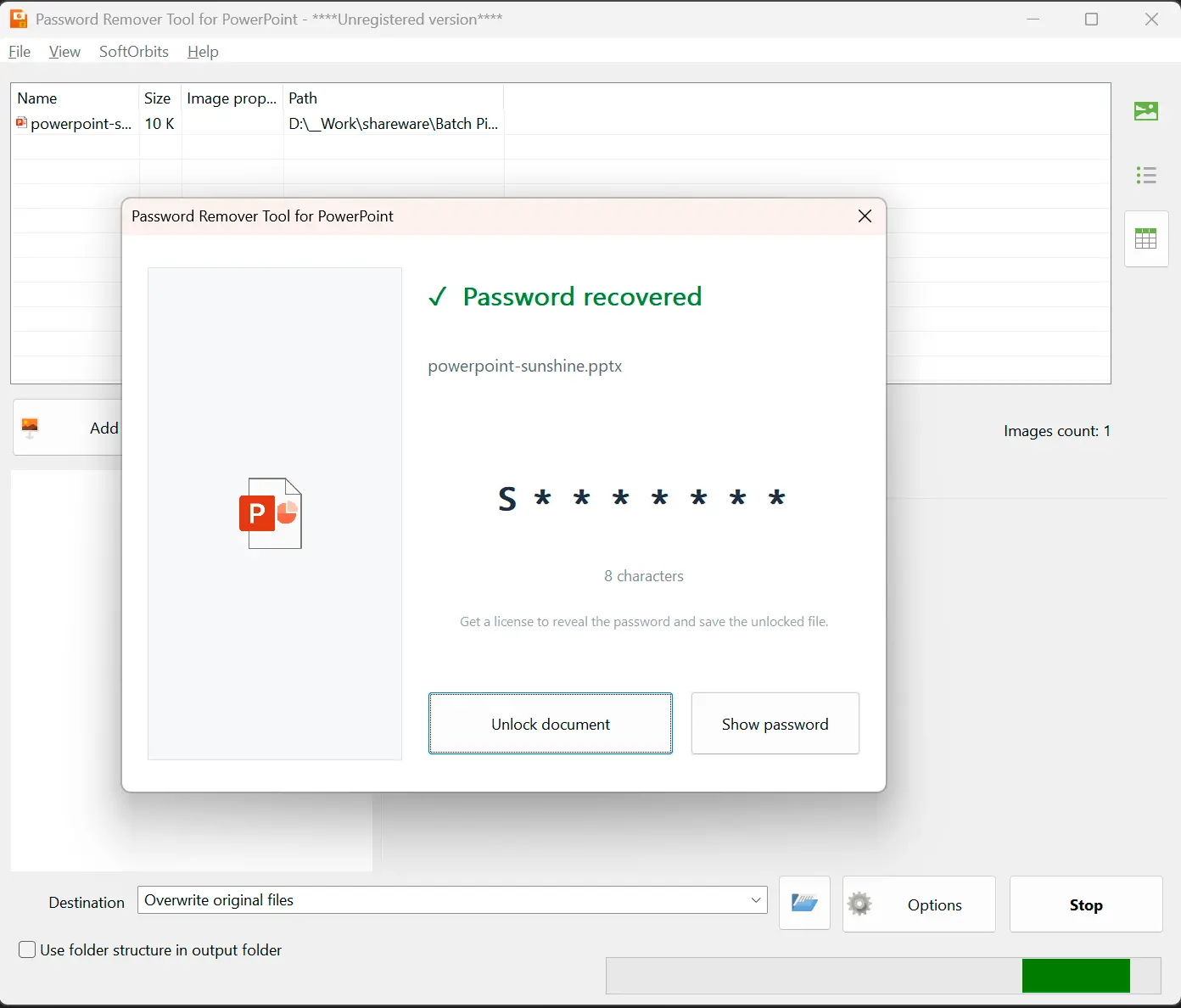The height and width of the screenshot is (1008, 1181).
Task: Select the powerpoint-s... file row name
Action: (x=81, y=124)
